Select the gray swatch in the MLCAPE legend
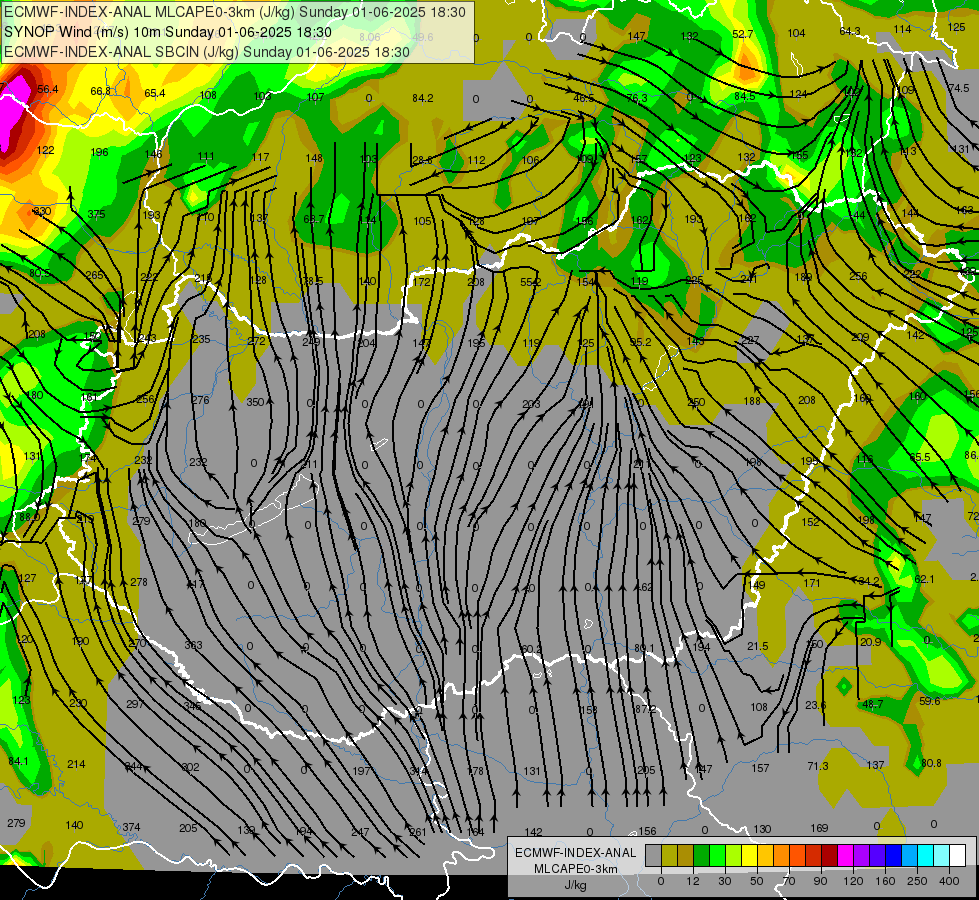Viewport: 979px width, 900px height. click(654, 855)
